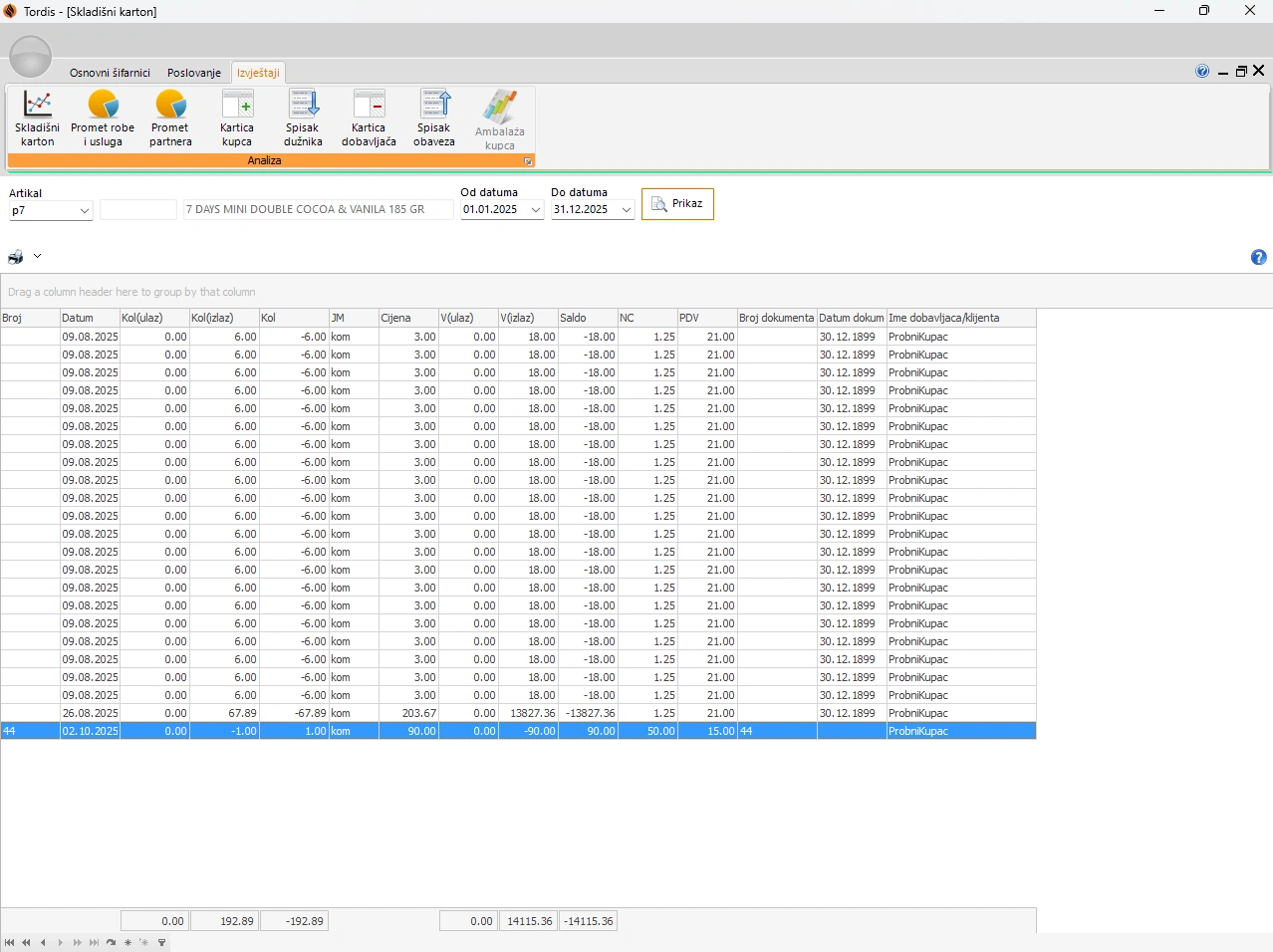The width and height of the screenshot is (1273, 952).
Task: Open Kartica dobavljača report
Action: coord(369,119)
